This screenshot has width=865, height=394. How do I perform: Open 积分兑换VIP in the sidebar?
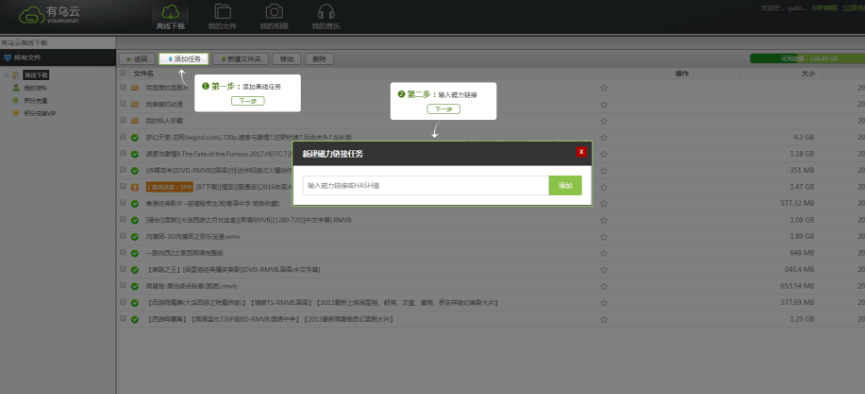(x=40, y=113)
